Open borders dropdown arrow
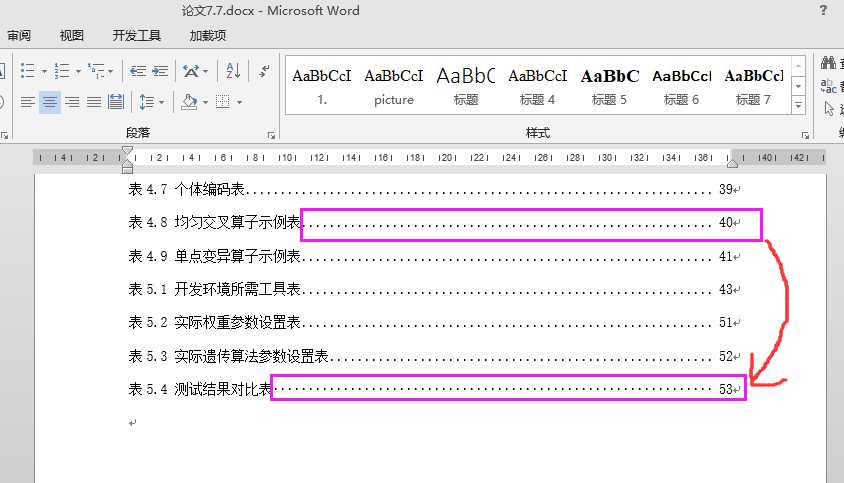 239,102
